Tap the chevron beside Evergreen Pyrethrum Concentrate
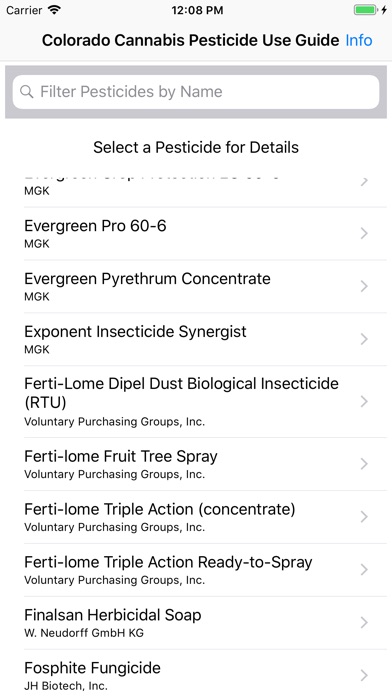392x696 pixels. (x=364, y=286)
